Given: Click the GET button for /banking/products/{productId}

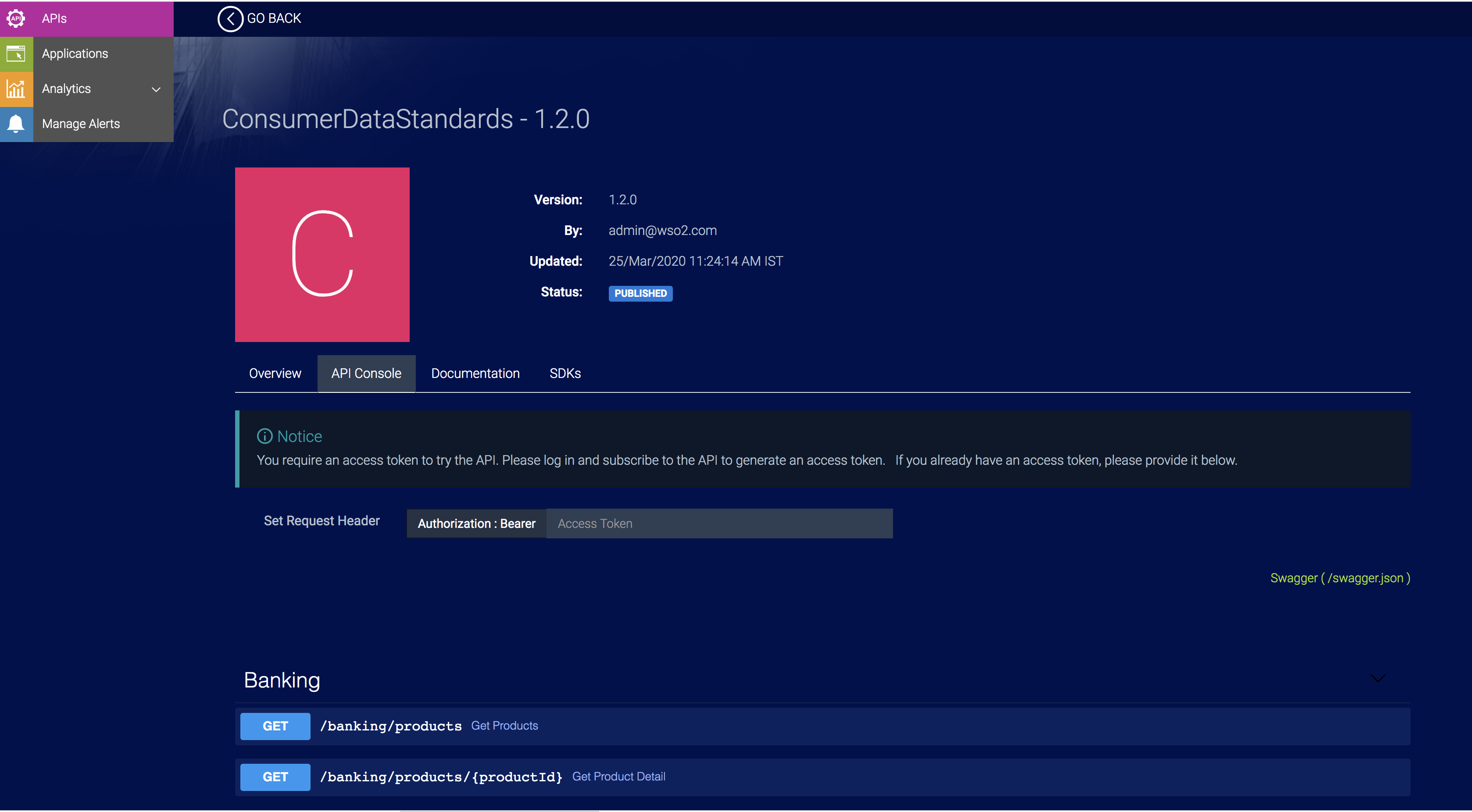Looking at the screenshot, I should (275, 777).
